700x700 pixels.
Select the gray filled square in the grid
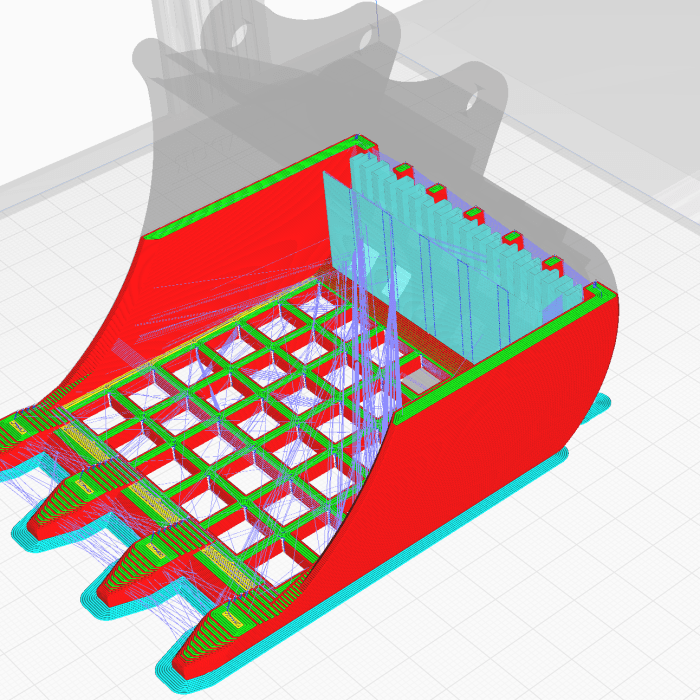click(421, 380)
